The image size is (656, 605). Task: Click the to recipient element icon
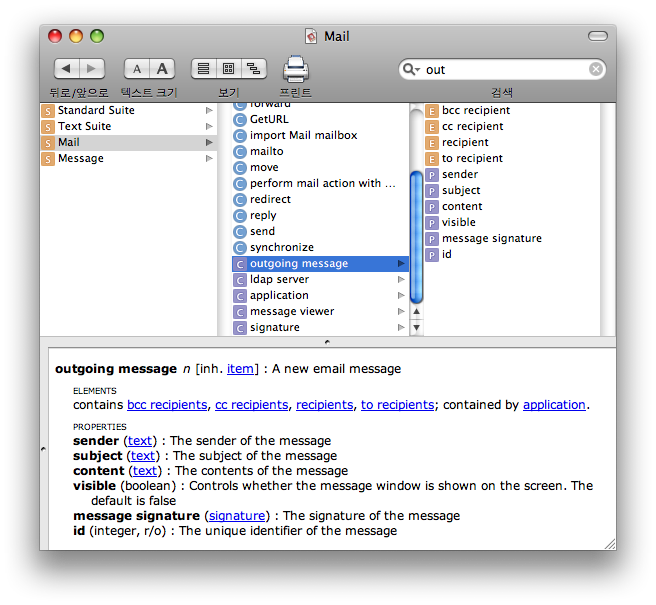tap(432, 159)
